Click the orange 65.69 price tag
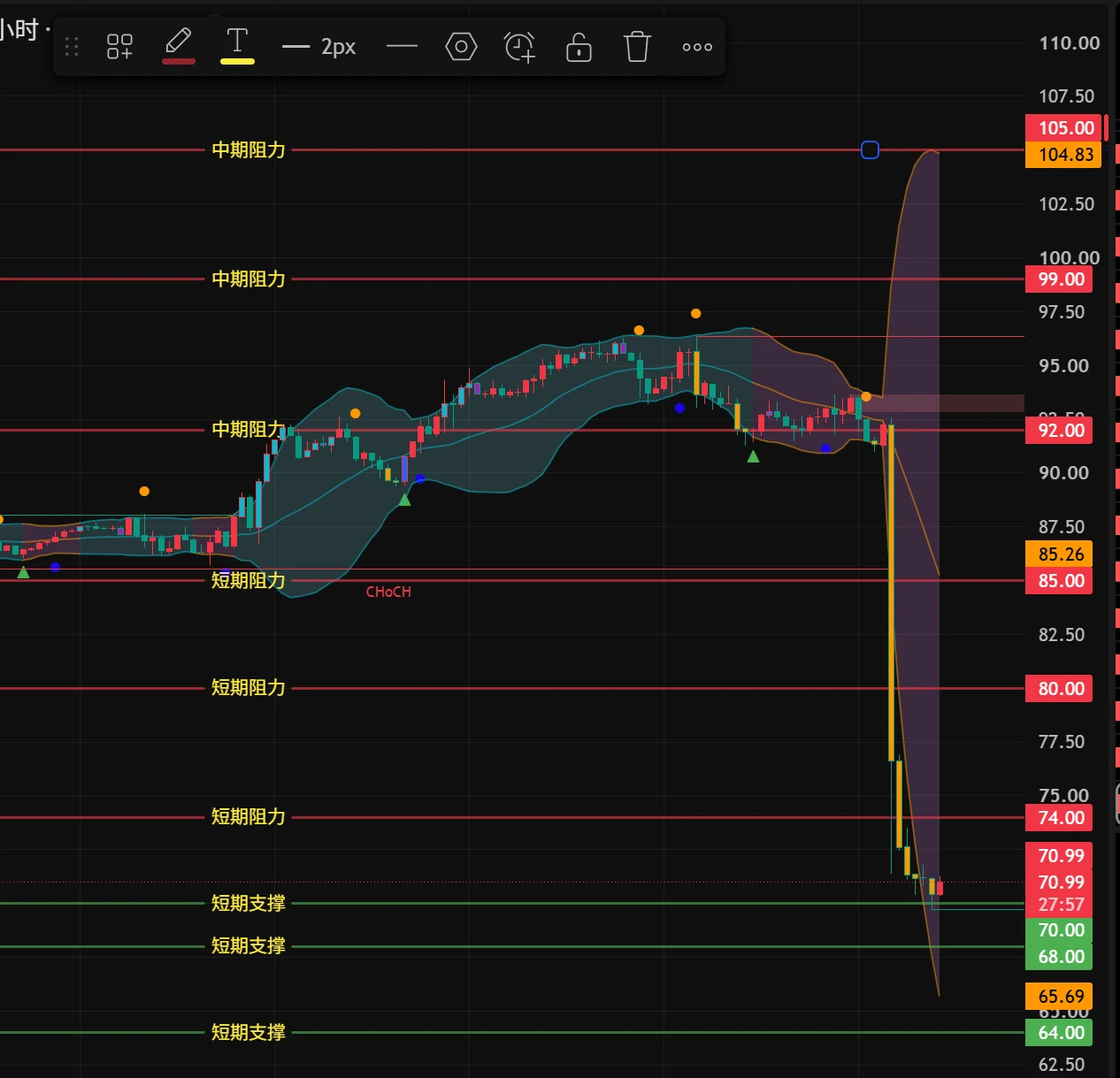The width and height of the screenshot is (1120, 1078). pos(1059,997)
